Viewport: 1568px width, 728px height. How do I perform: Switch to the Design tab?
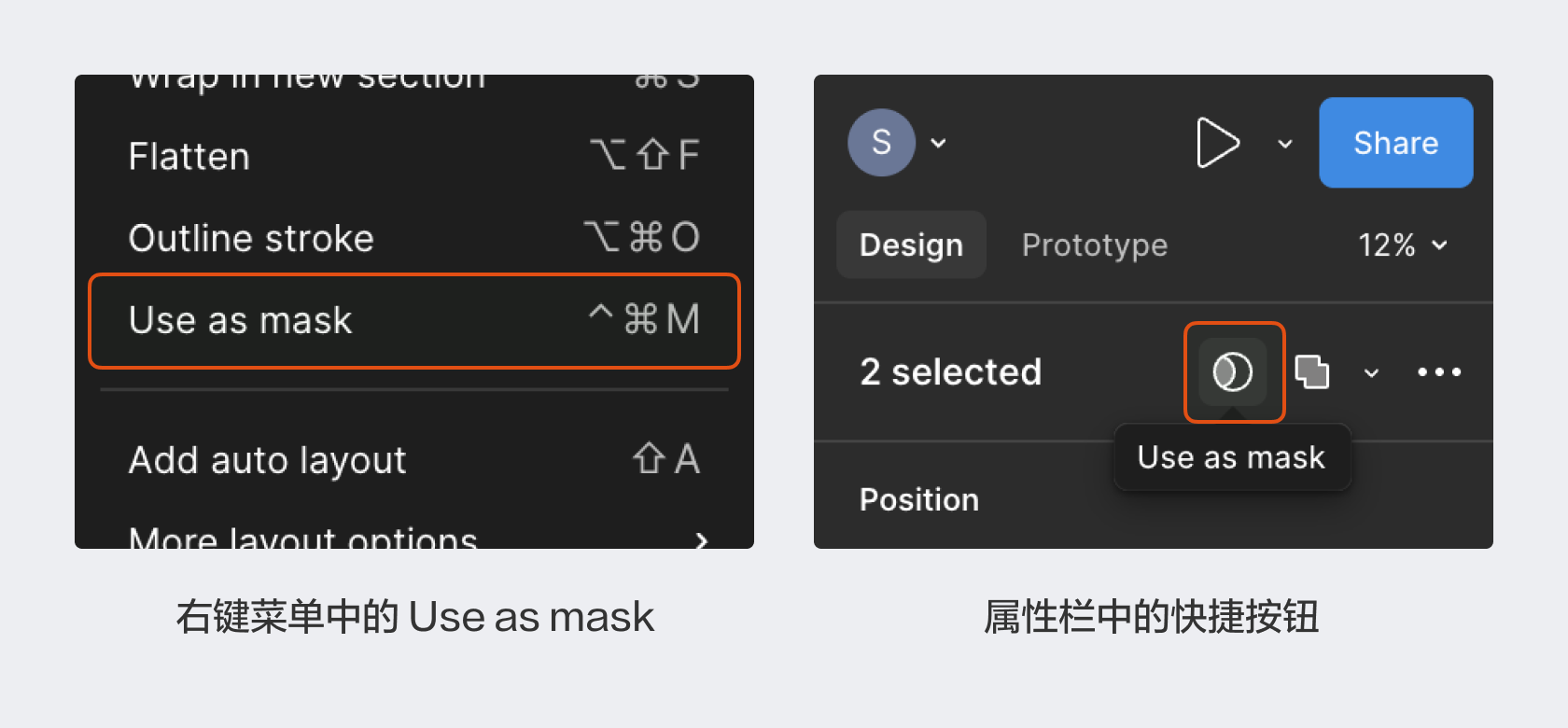[911, 245]
